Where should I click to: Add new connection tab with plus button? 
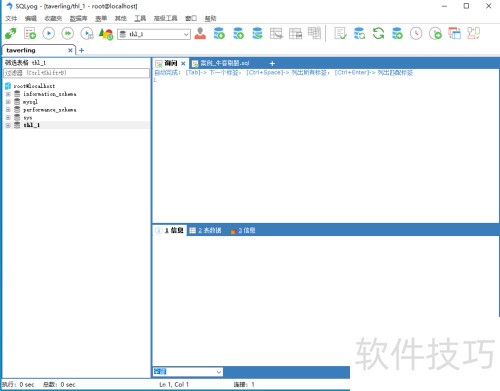(81, 50)
